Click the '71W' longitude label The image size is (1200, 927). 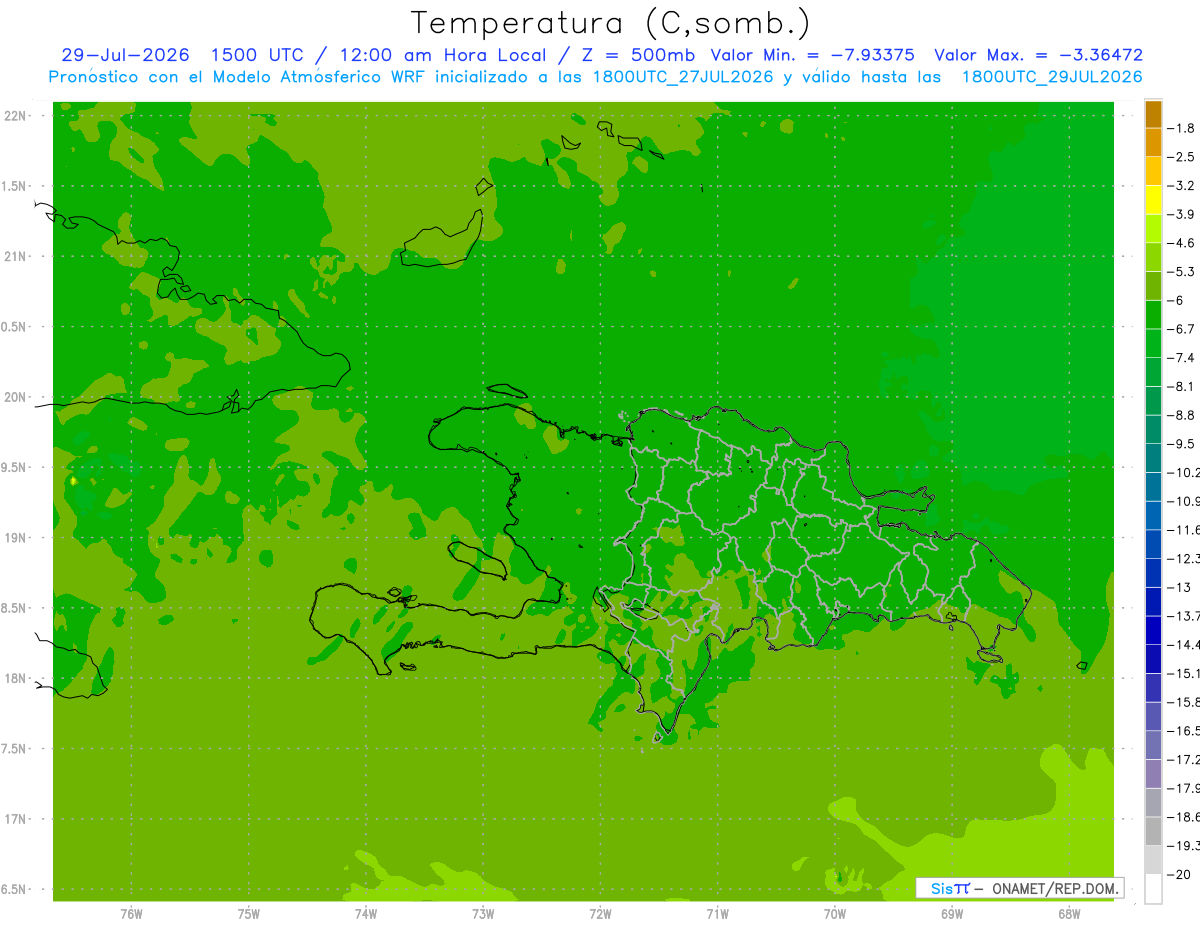tap(717, 914)
